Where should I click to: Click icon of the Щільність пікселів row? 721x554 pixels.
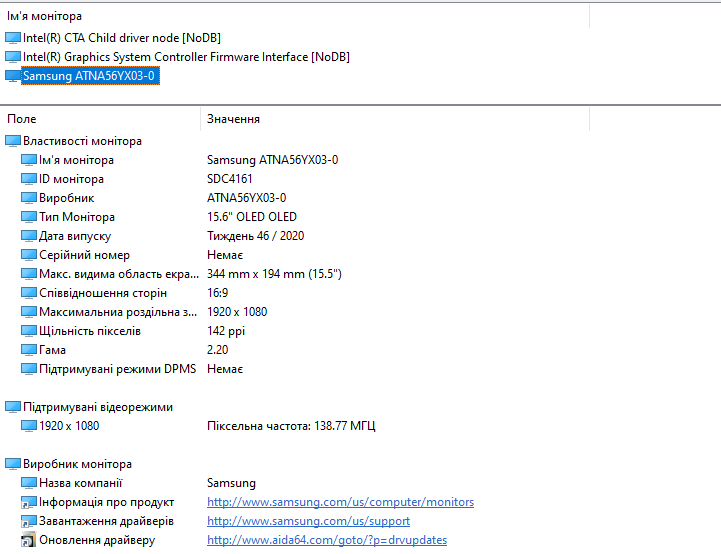point(29,331)
